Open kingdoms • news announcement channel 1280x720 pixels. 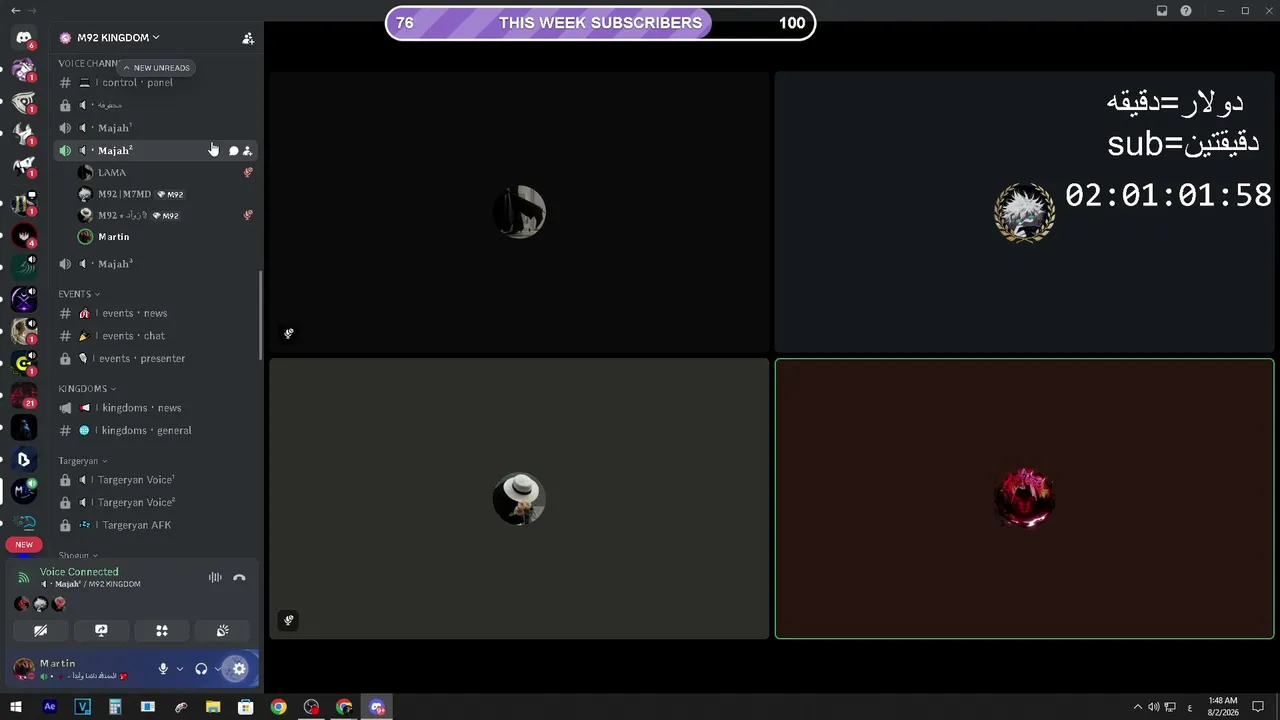point(157,408)
